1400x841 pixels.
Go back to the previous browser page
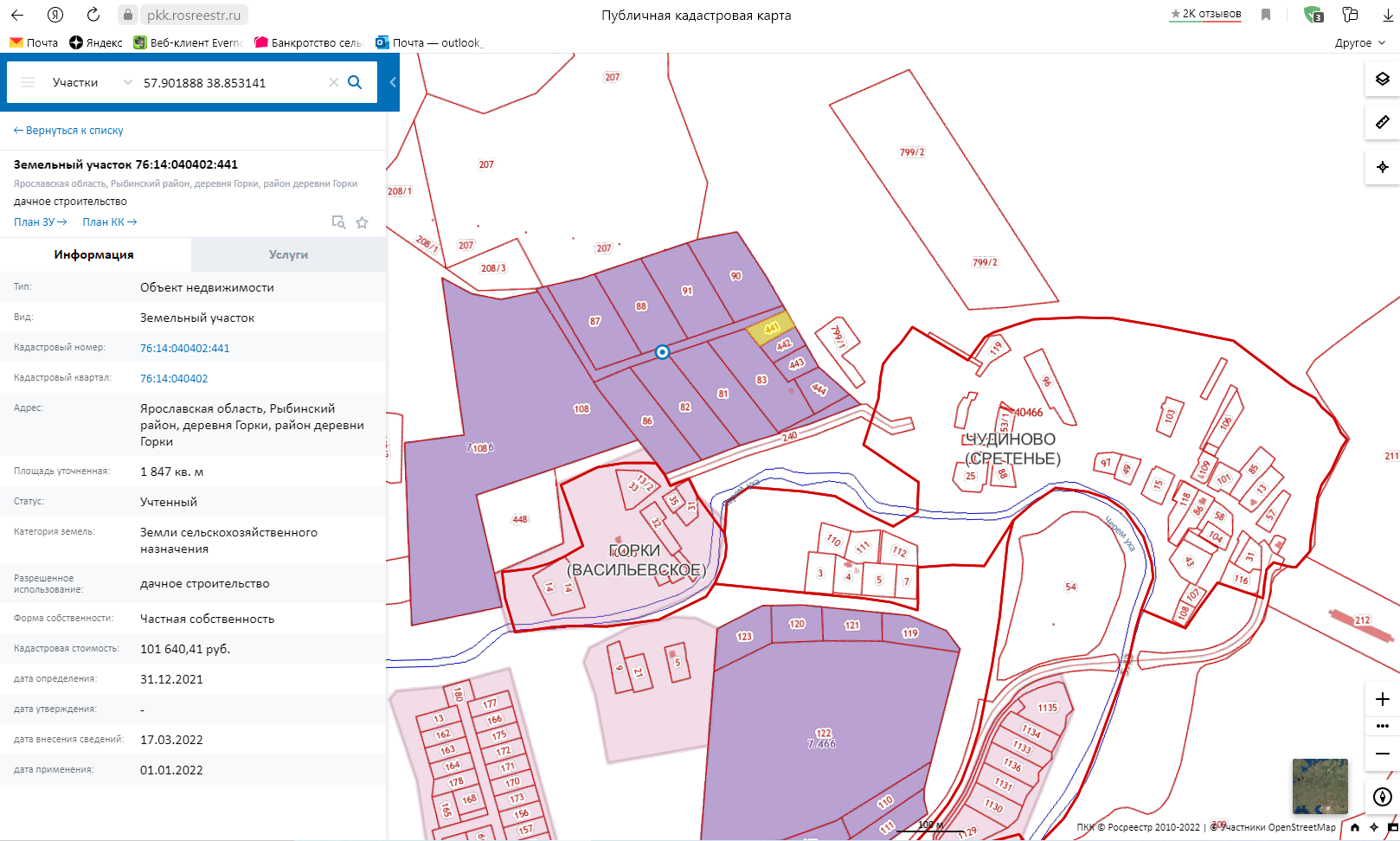(x=17, y=15)
